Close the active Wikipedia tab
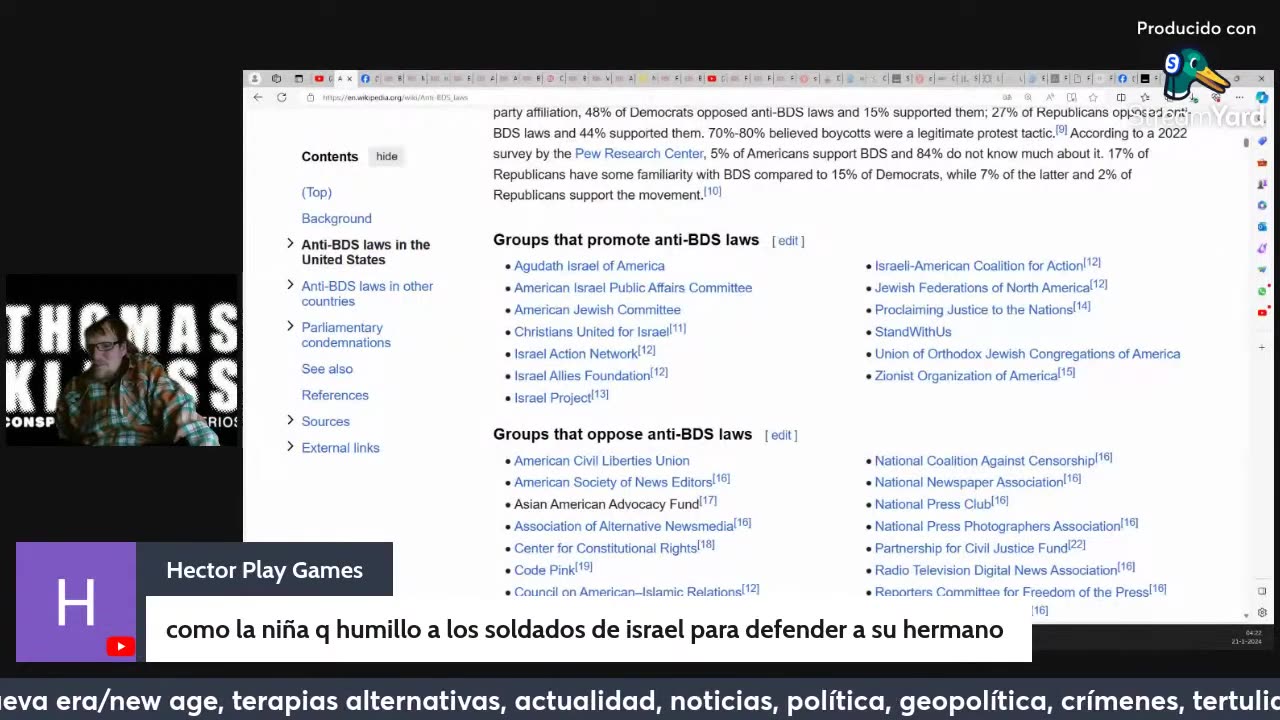 [x=349, y=79]
